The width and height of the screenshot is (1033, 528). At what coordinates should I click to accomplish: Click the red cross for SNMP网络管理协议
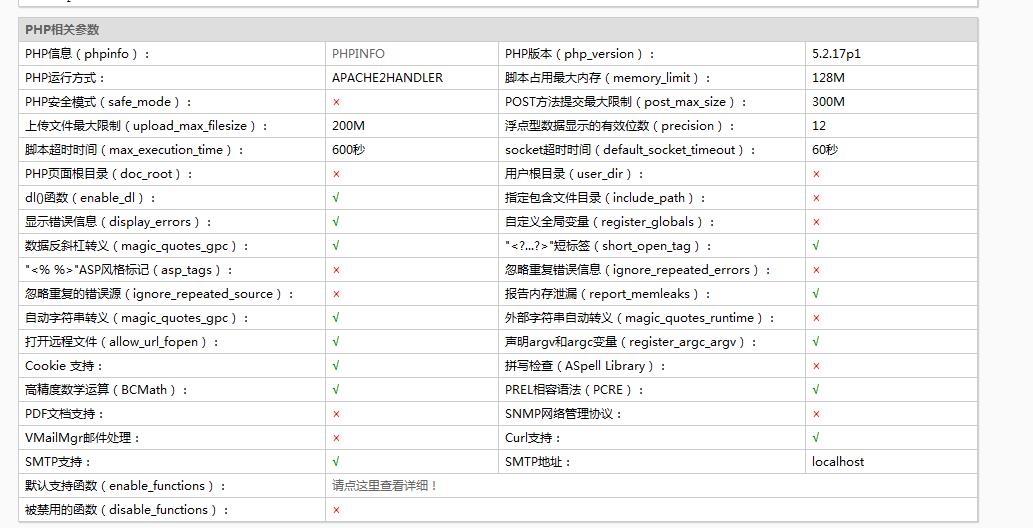click(x=816, y=414)
